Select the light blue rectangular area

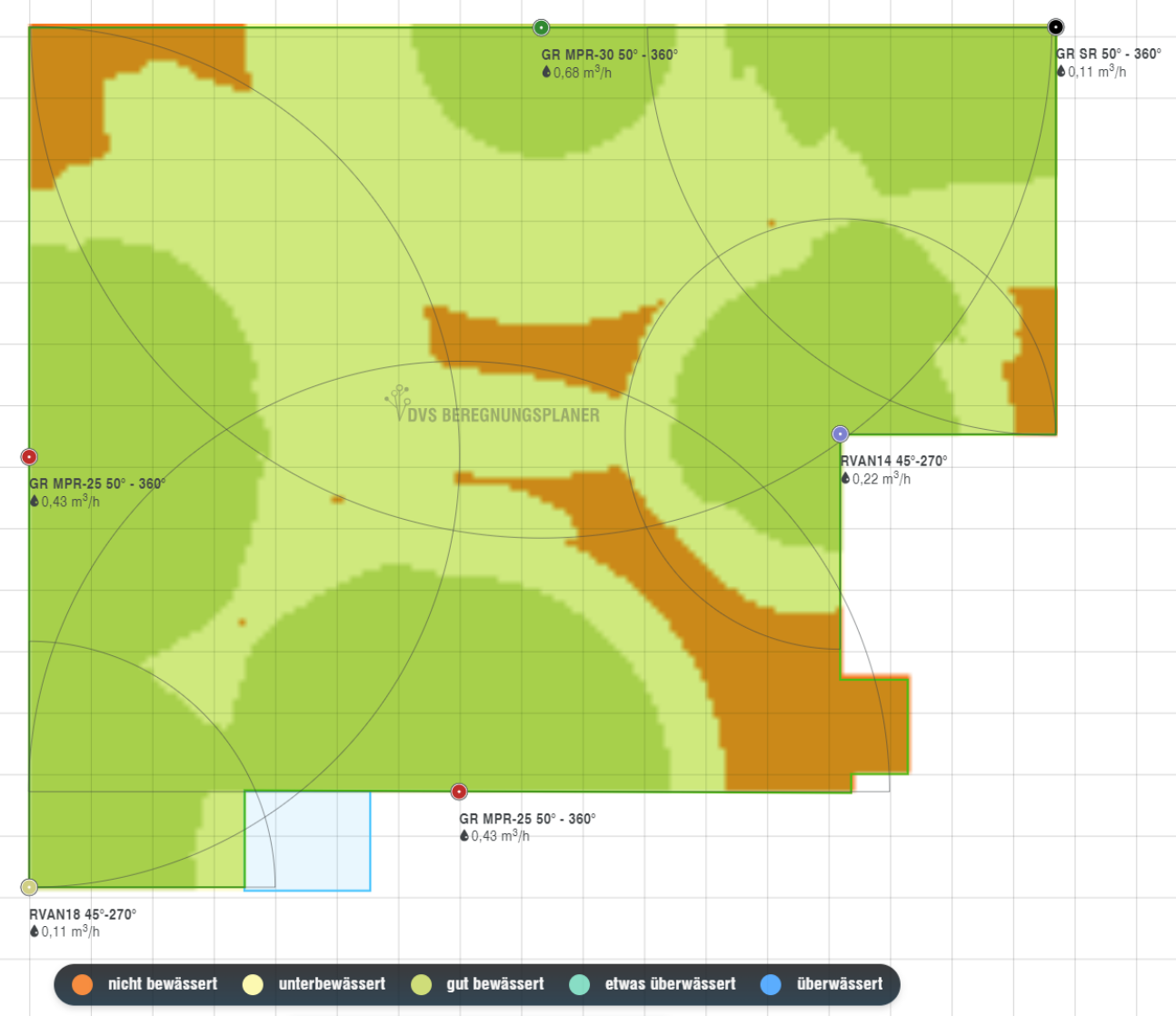pyautogui.click(x=307, y=841)
